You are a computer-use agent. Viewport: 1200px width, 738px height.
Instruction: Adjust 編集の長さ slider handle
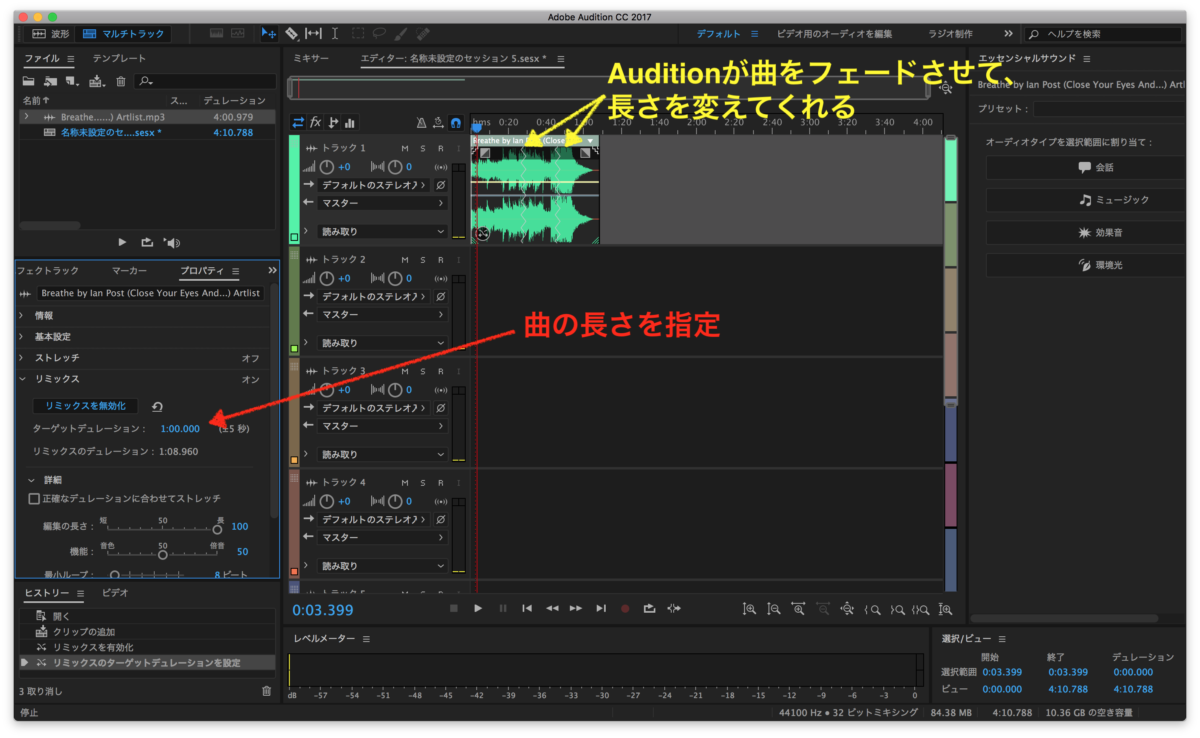pyautogui.click(x=218, y=529)
